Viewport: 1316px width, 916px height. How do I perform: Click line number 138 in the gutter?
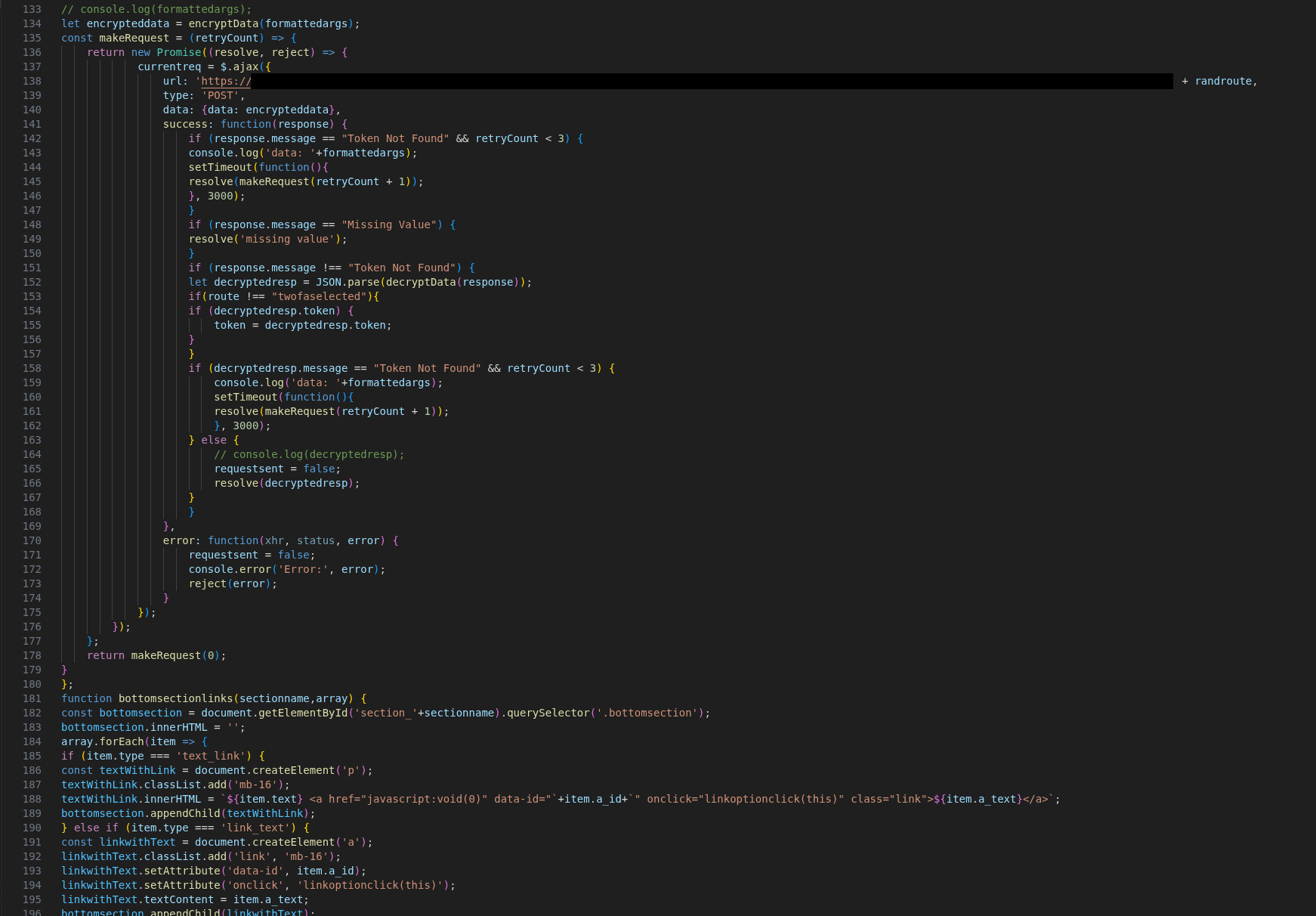pyautogui.click(x=32, y=82)
